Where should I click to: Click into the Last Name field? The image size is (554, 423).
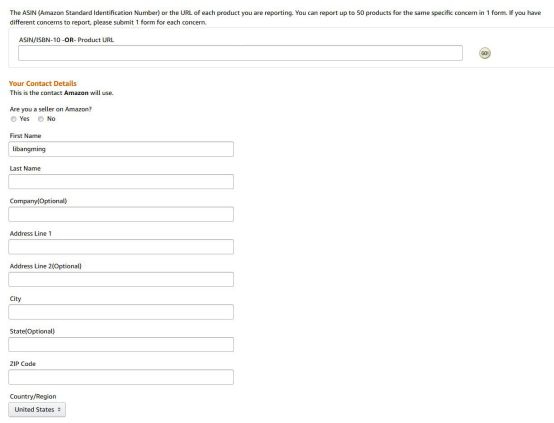(x=121, y=182)
